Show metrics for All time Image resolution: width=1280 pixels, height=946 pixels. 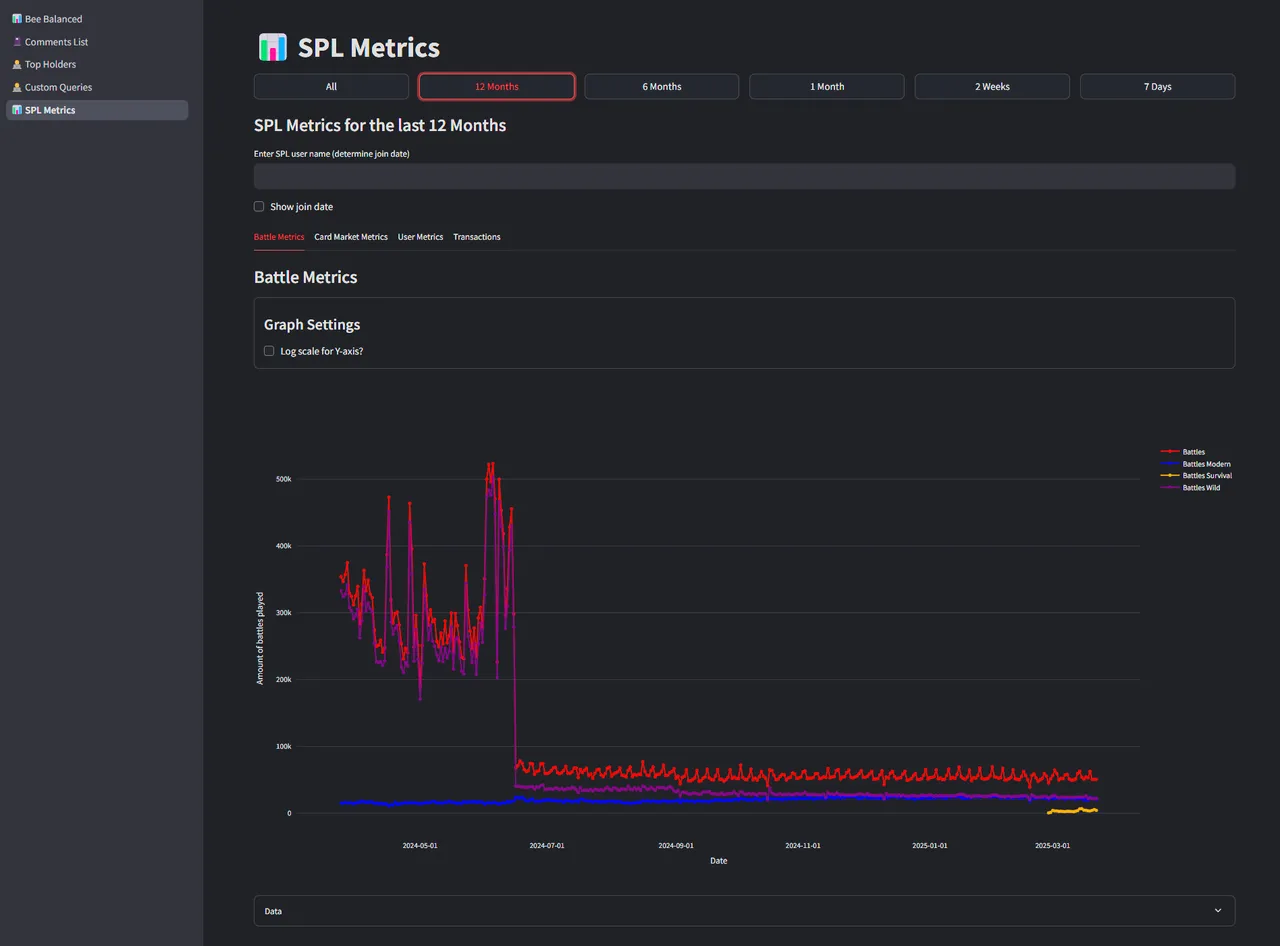click(331, 87)
